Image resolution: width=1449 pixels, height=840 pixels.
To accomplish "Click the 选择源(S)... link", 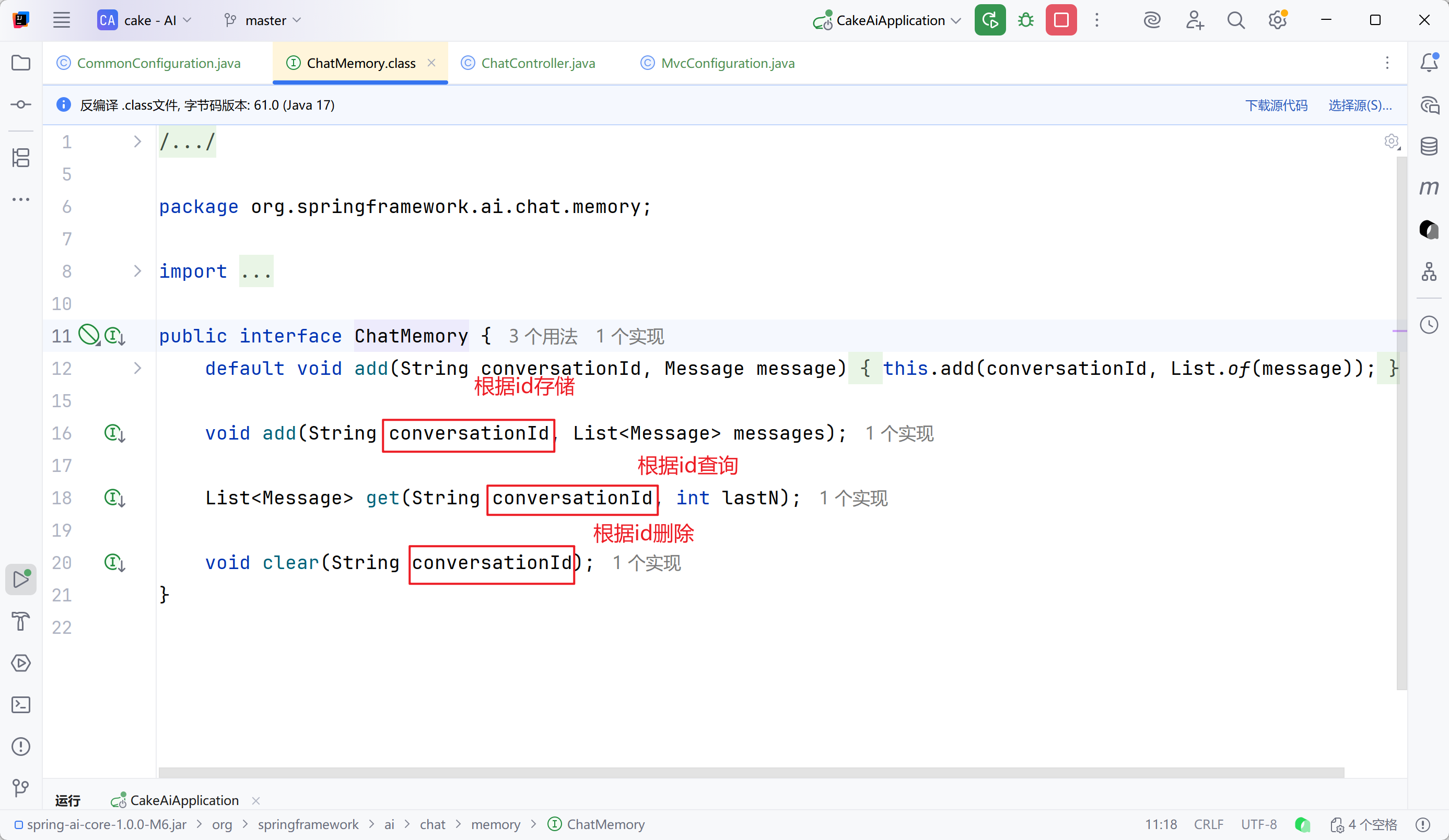I will pos(1359,105).
